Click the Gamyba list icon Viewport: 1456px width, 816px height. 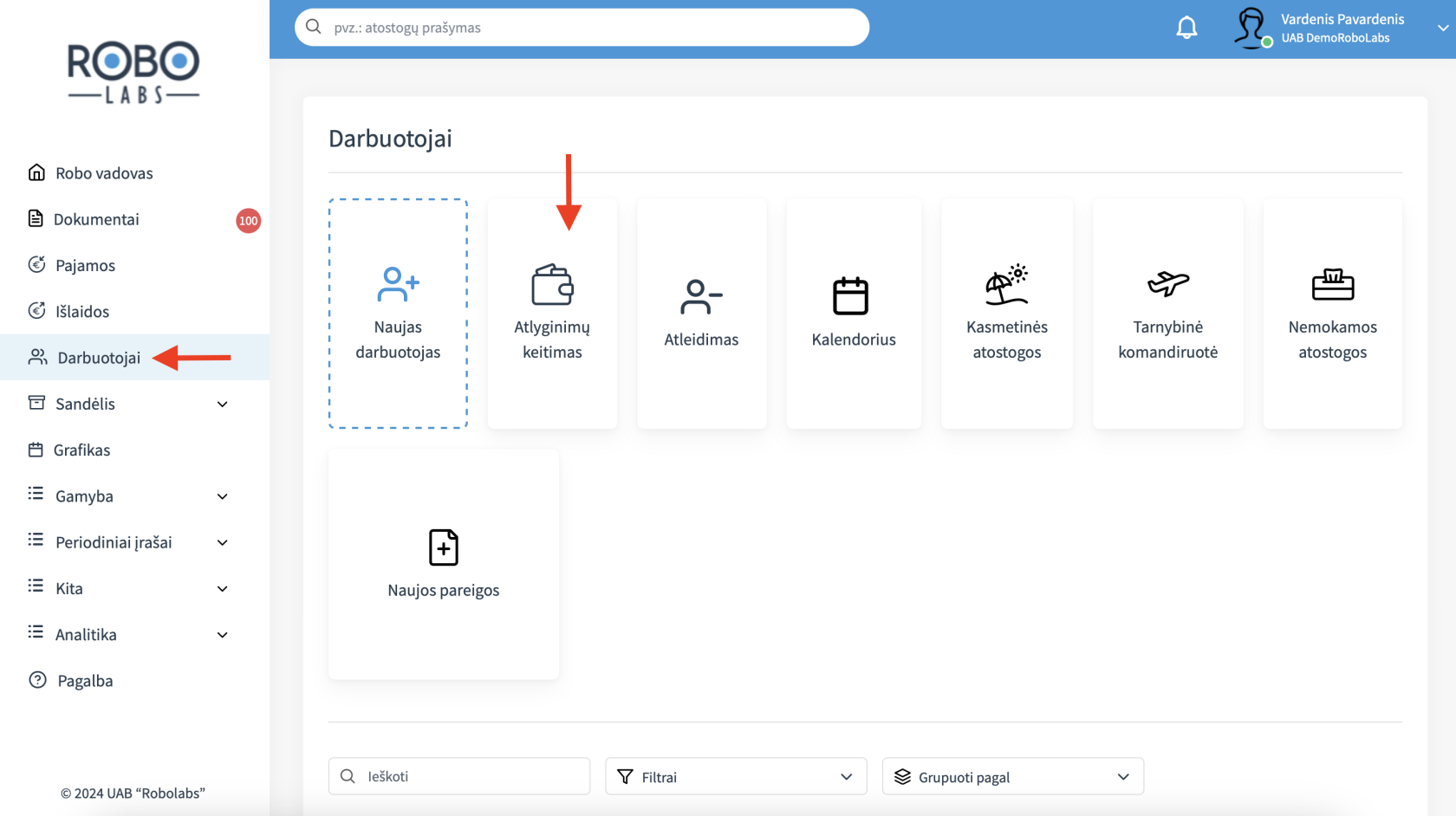[36, 494]
